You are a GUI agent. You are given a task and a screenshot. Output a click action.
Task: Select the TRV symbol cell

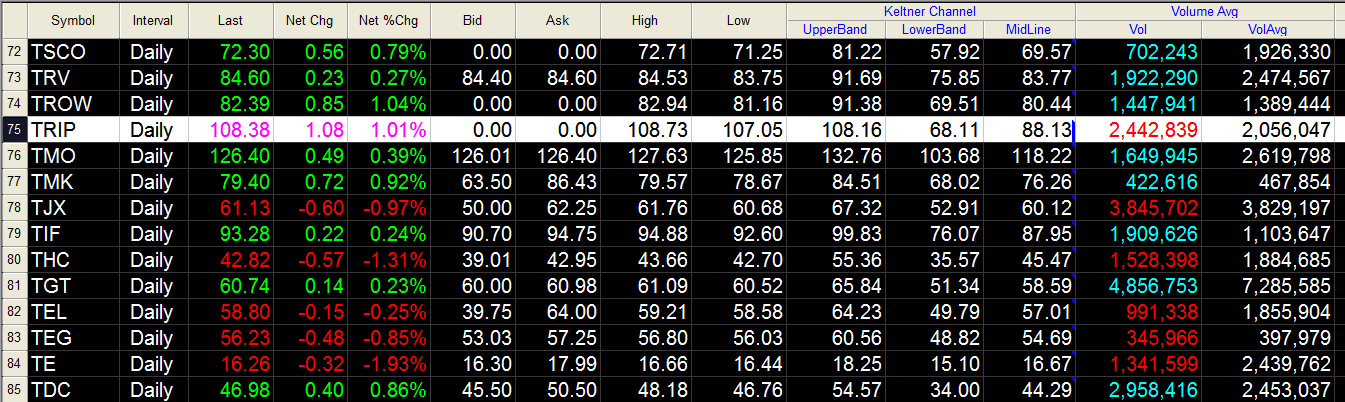tap(73, 77)
